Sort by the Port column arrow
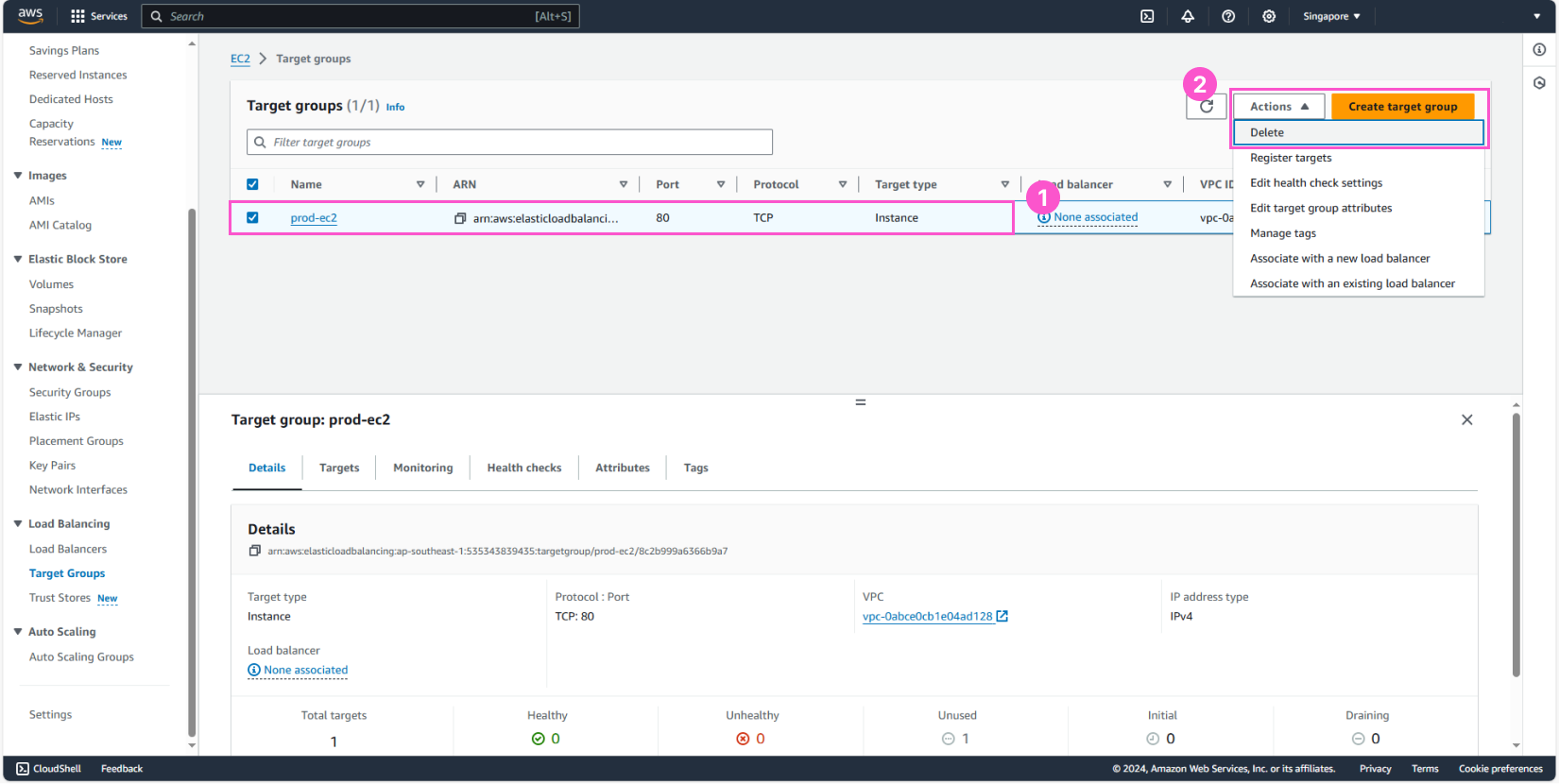This screenshot has width=1559, height=784. tap(721, 184)
